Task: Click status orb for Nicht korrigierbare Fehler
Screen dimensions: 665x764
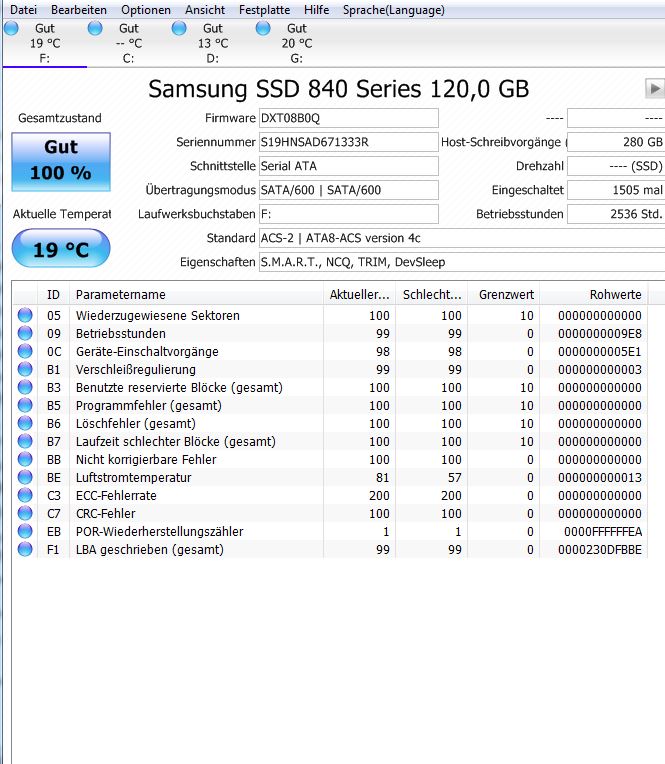Action: pos(25,459)
